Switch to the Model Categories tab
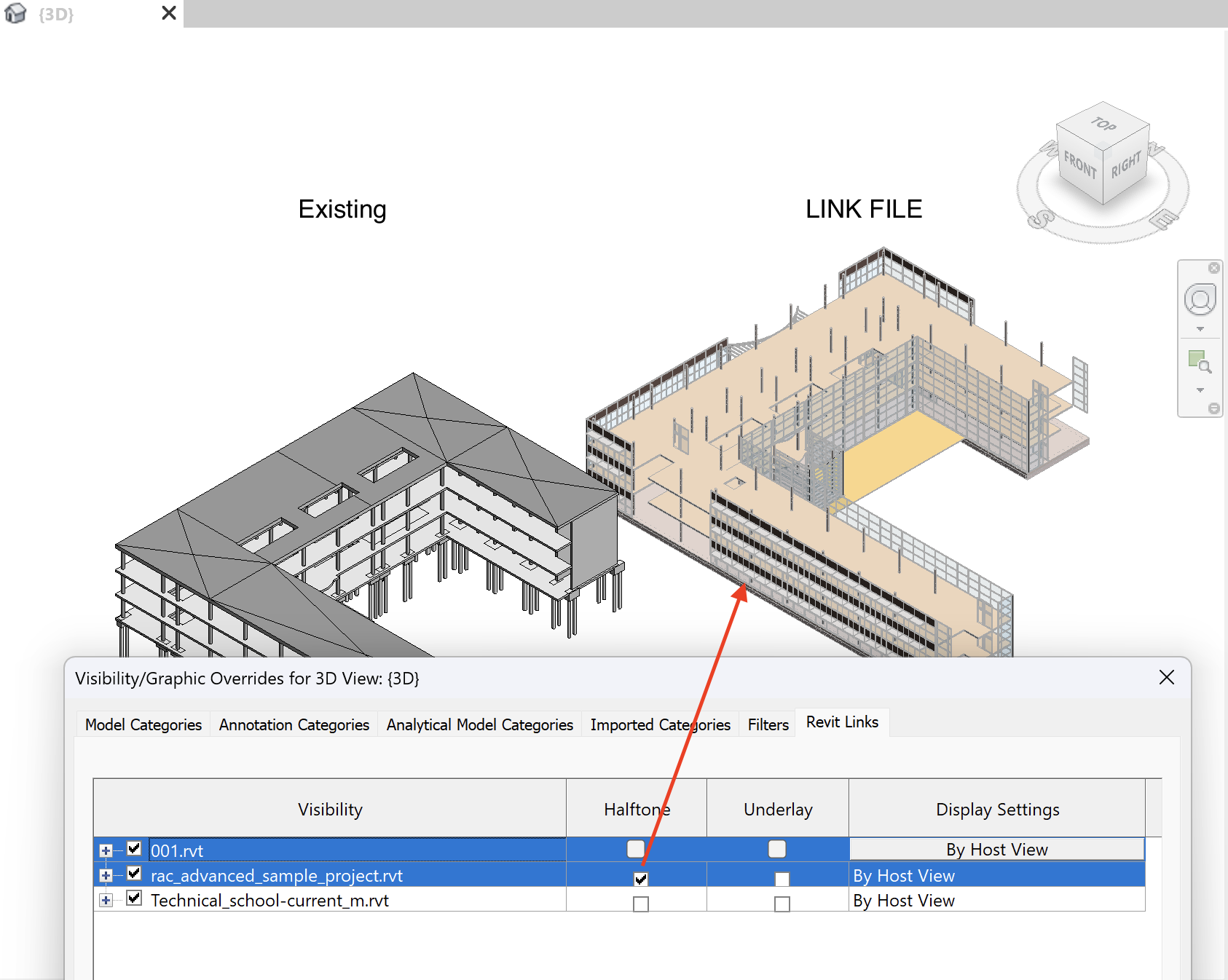1228x980 pixels. coord(143,724)
